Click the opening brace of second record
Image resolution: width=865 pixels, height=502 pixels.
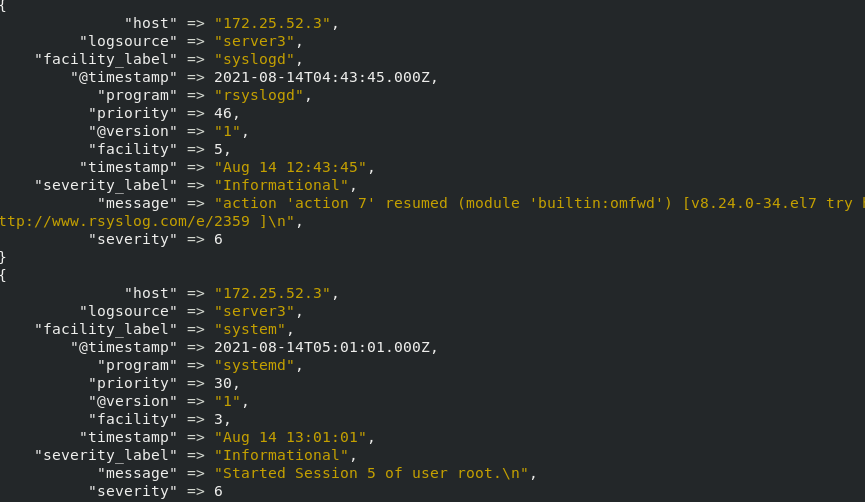pos(3,275)
